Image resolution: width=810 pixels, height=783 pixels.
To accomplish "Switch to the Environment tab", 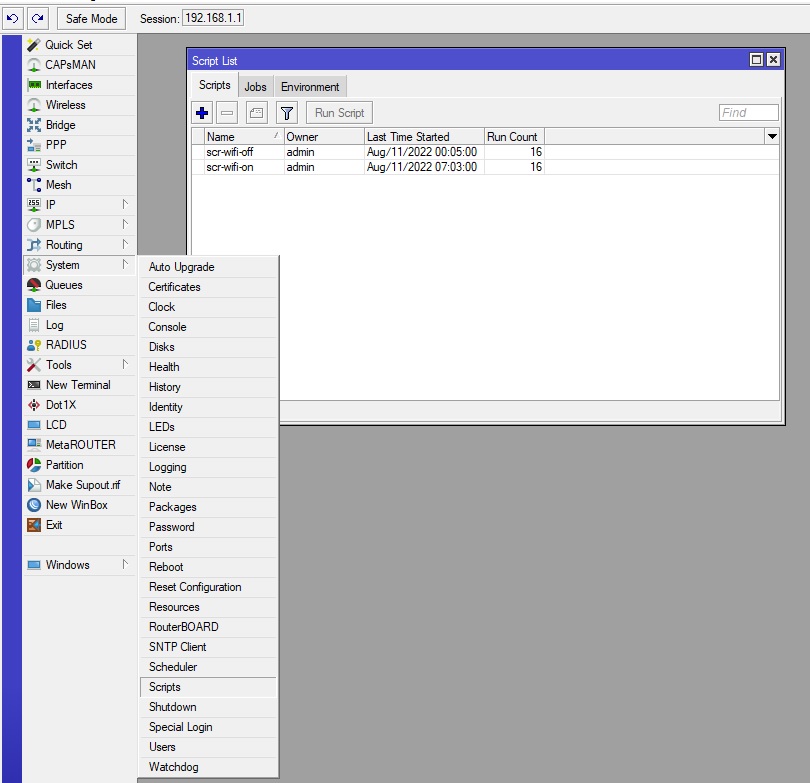I will coord(310,87).
